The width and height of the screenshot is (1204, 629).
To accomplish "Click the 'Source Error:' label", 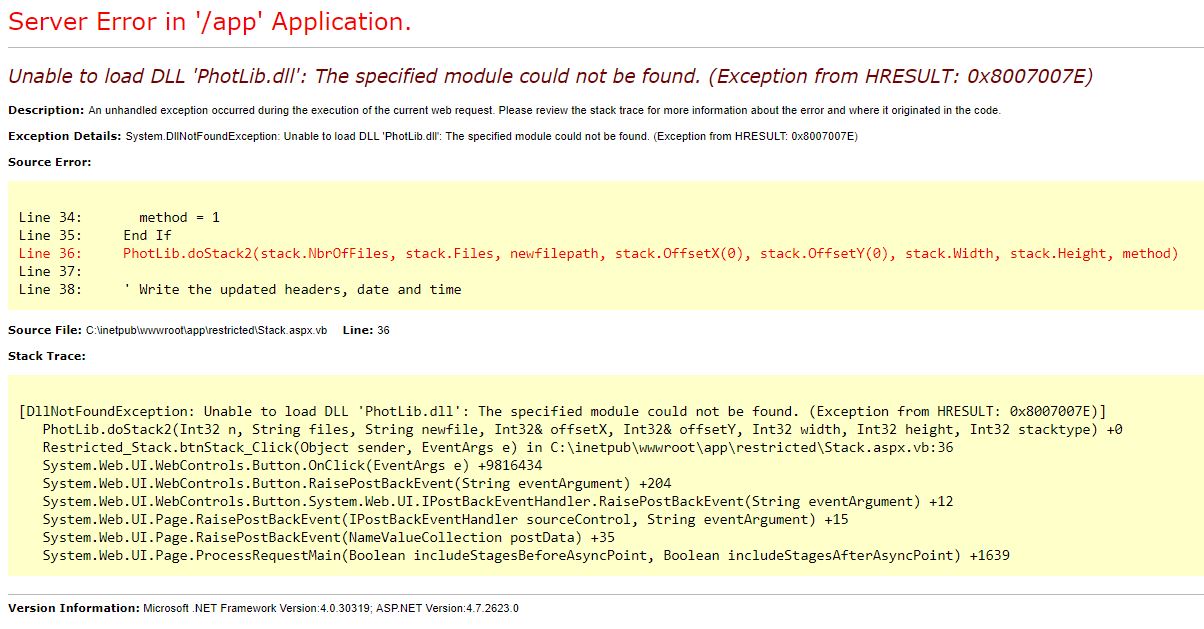I will [49, 162].
